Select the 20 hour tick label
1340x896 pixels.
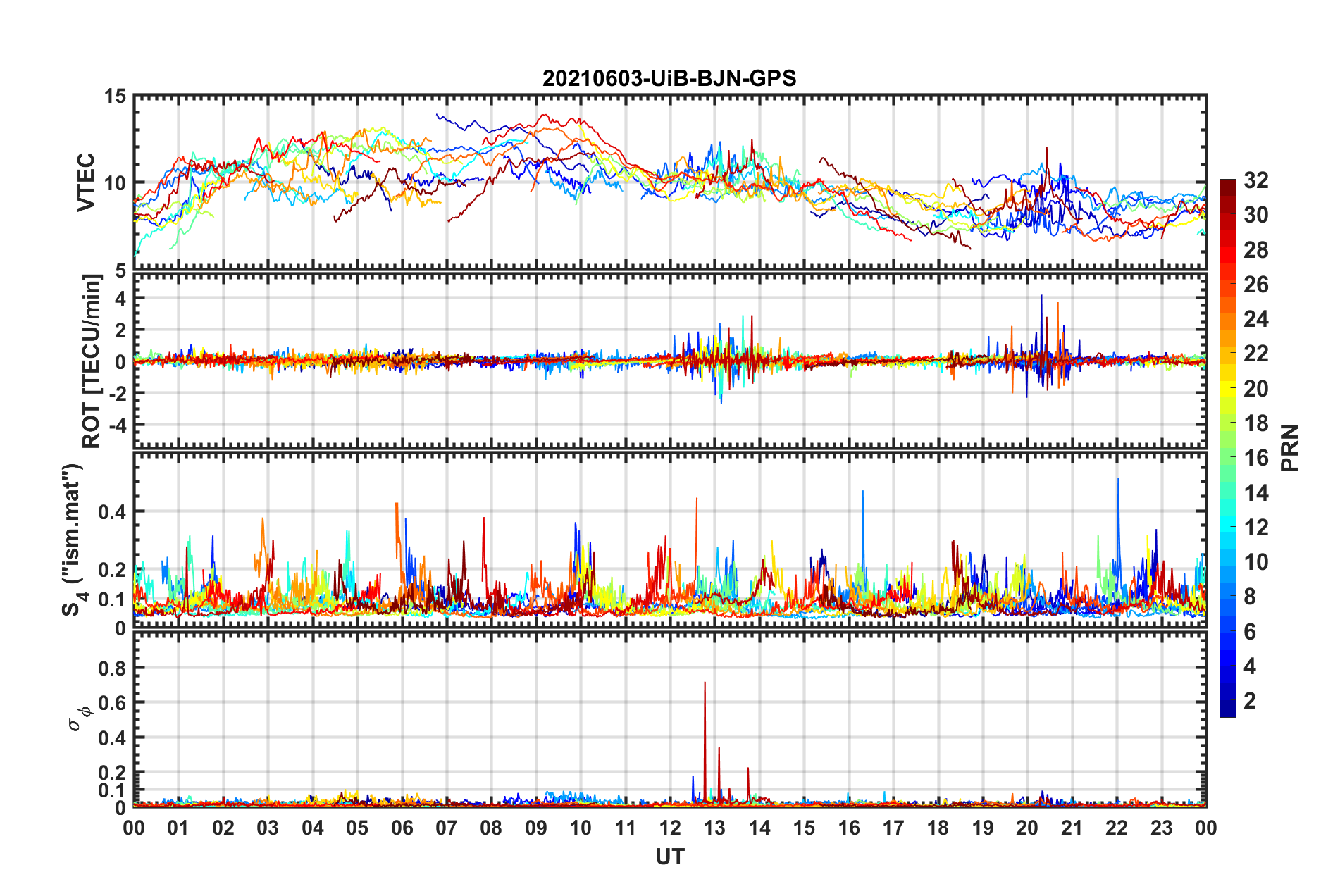click(x=1027, y=828)
